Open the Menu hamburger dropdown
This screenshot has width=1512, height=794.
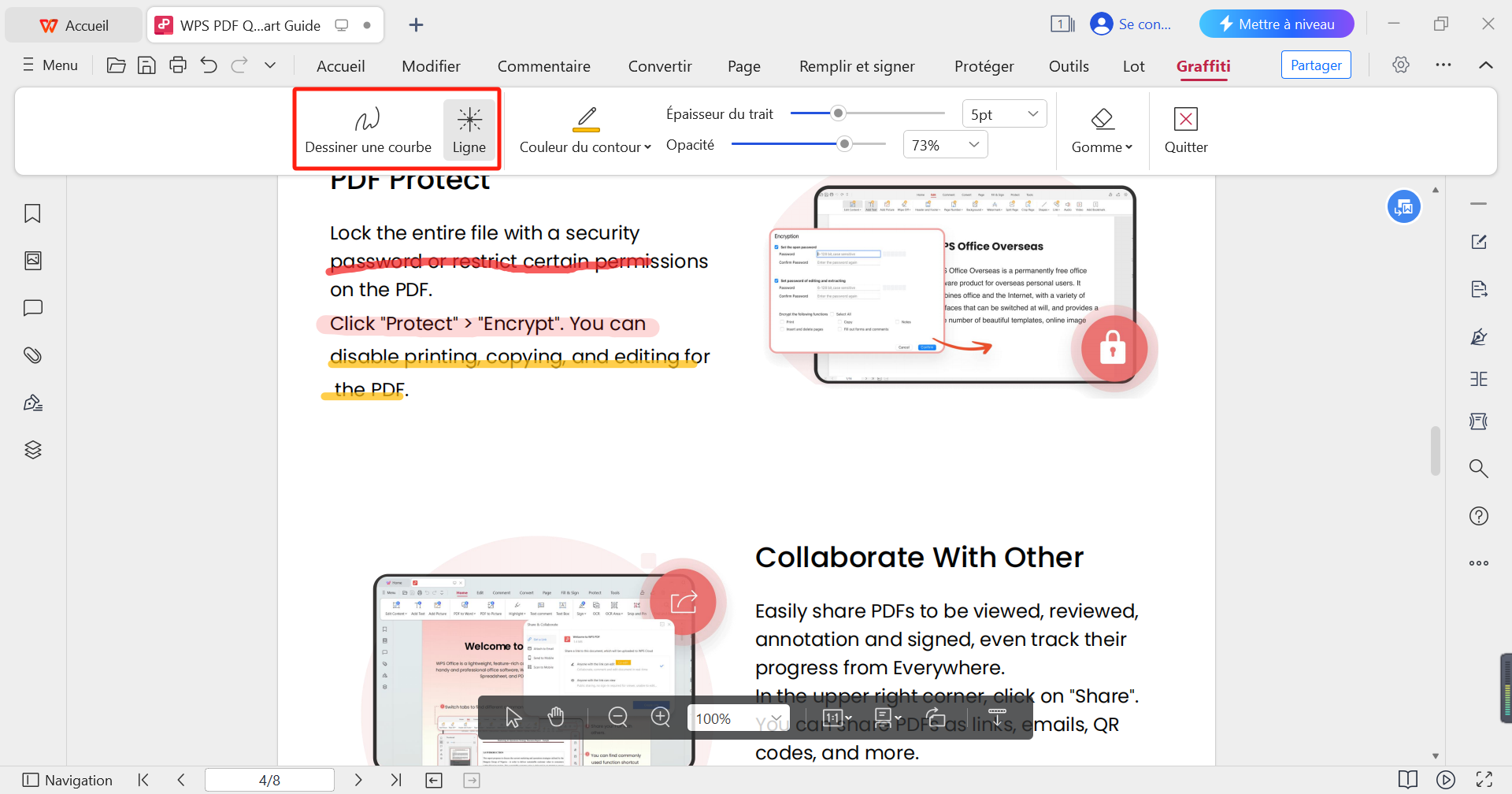(x=50, y=65)
